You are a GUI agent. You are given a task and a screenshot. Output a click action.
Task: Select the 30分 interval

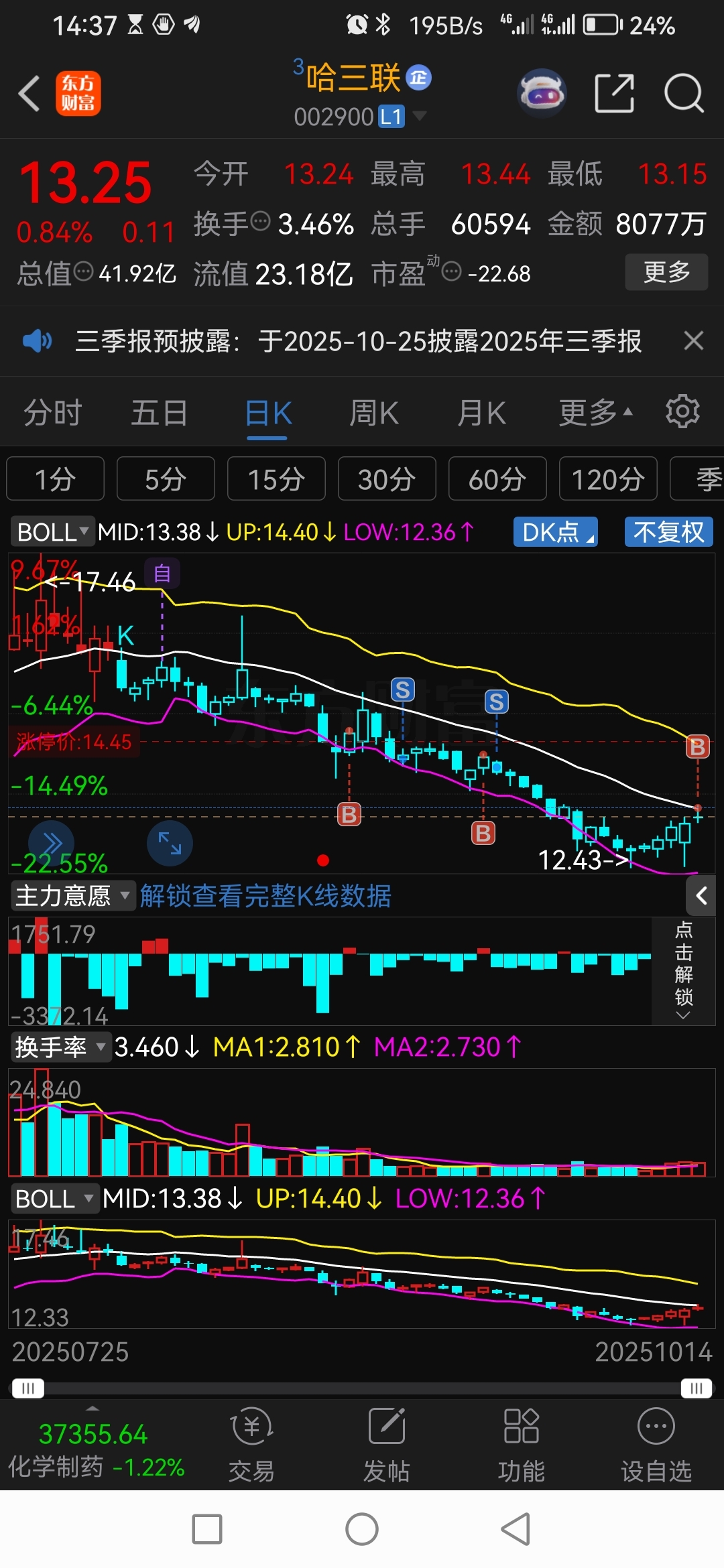click(387, 478)
